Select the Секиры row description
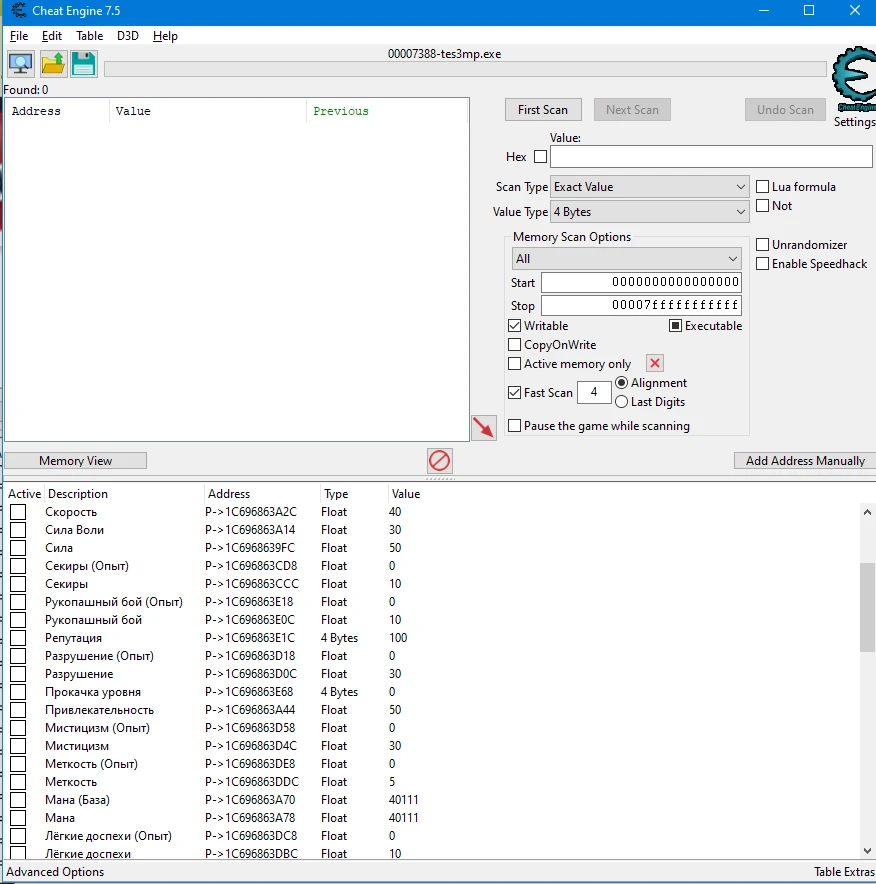The image size is (876, 884). (x=67, y=584)
